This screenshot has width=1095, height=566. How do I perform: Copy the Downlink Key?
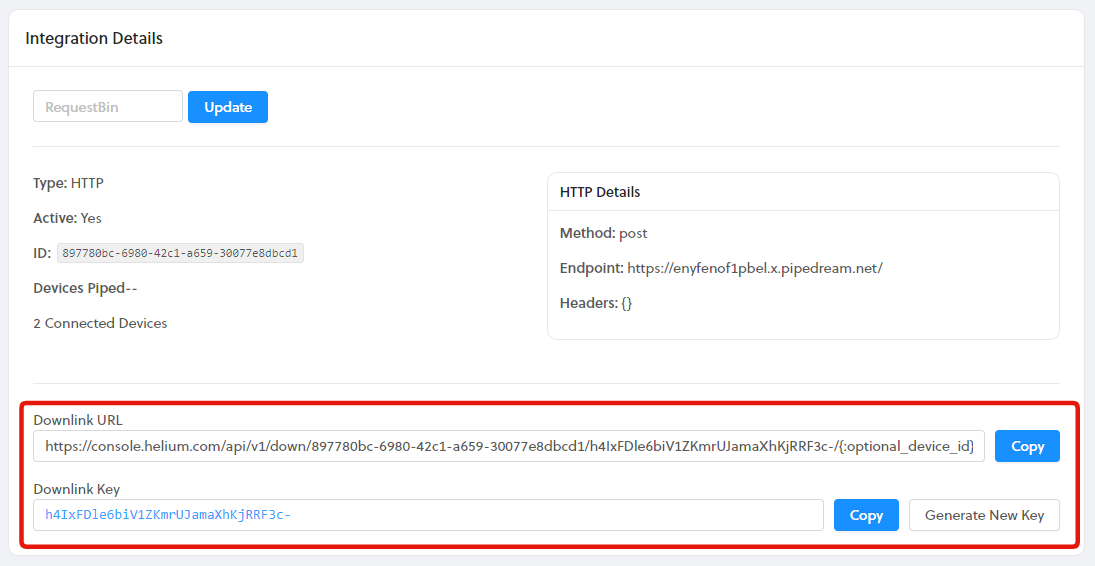[x=866, y=515]
